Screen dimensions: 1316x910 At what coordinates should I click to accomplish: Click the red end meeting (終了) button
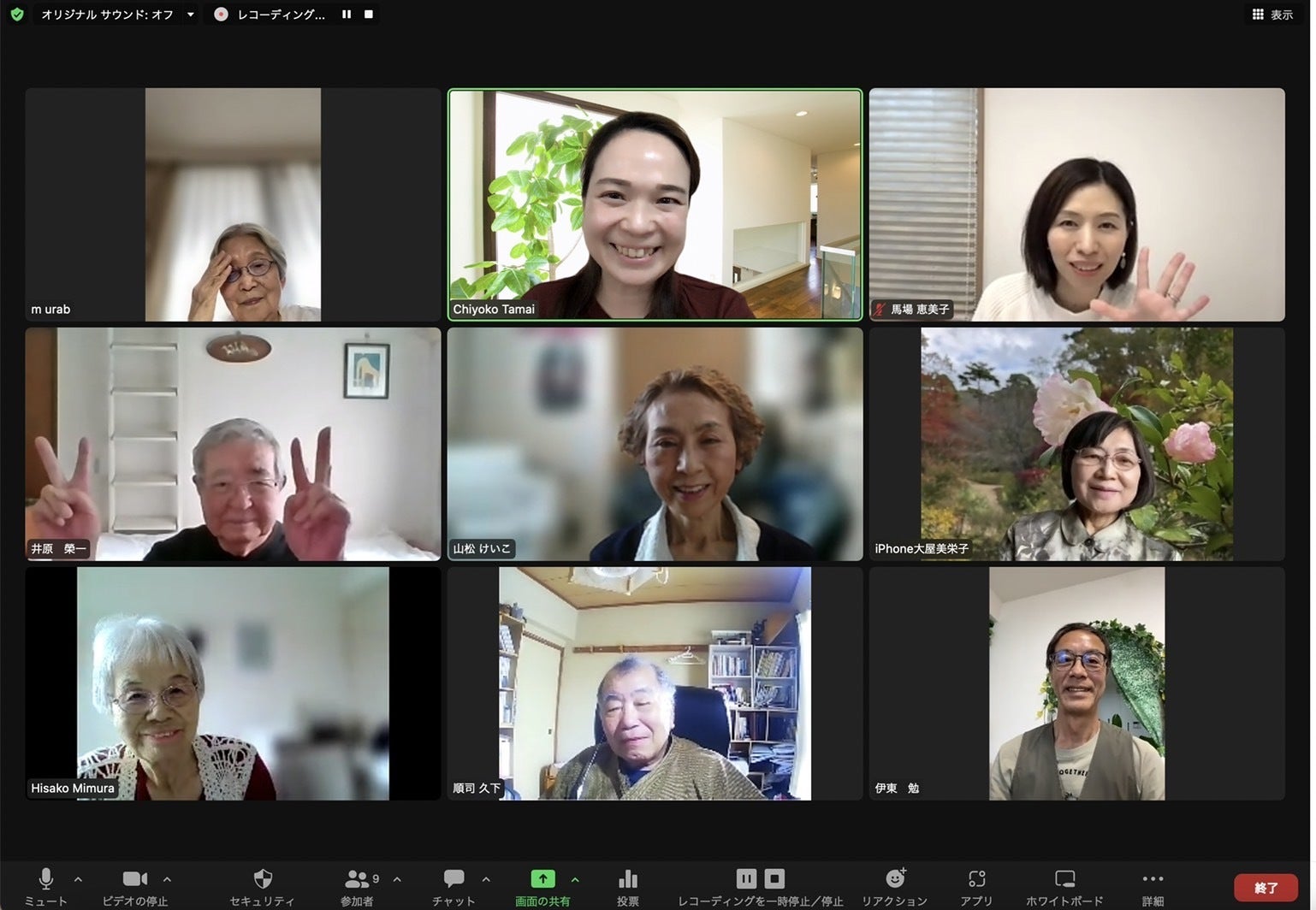(x=1266, y=888)
